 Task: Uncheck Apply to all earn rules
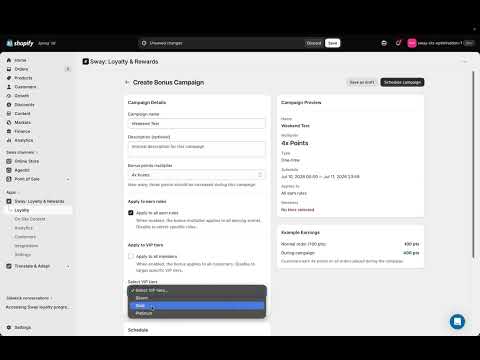tap(131, 213)
